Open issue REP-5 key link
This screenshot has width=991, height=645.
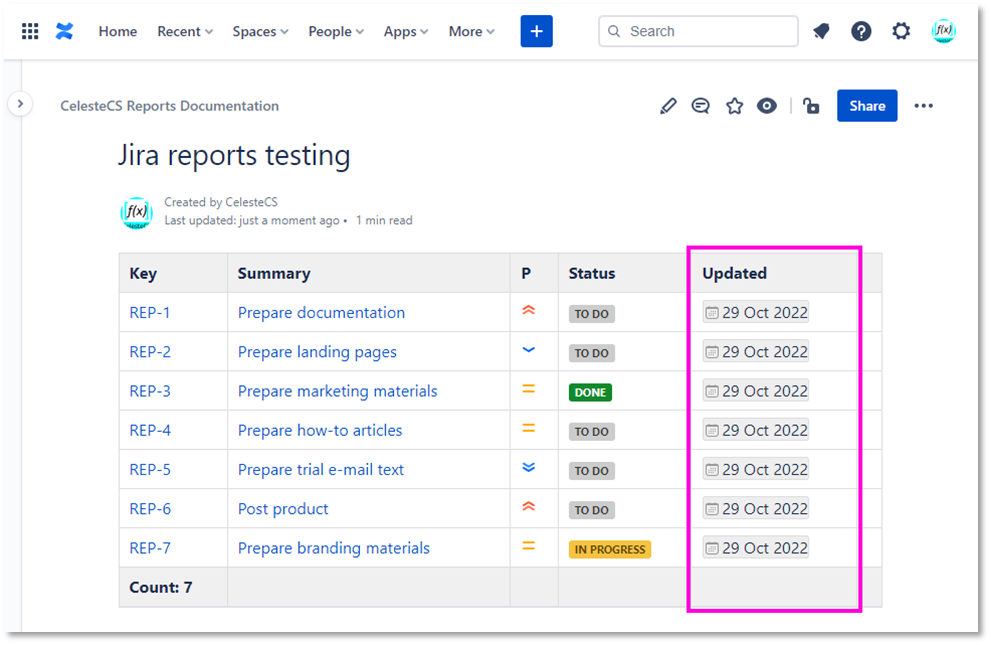150,469
